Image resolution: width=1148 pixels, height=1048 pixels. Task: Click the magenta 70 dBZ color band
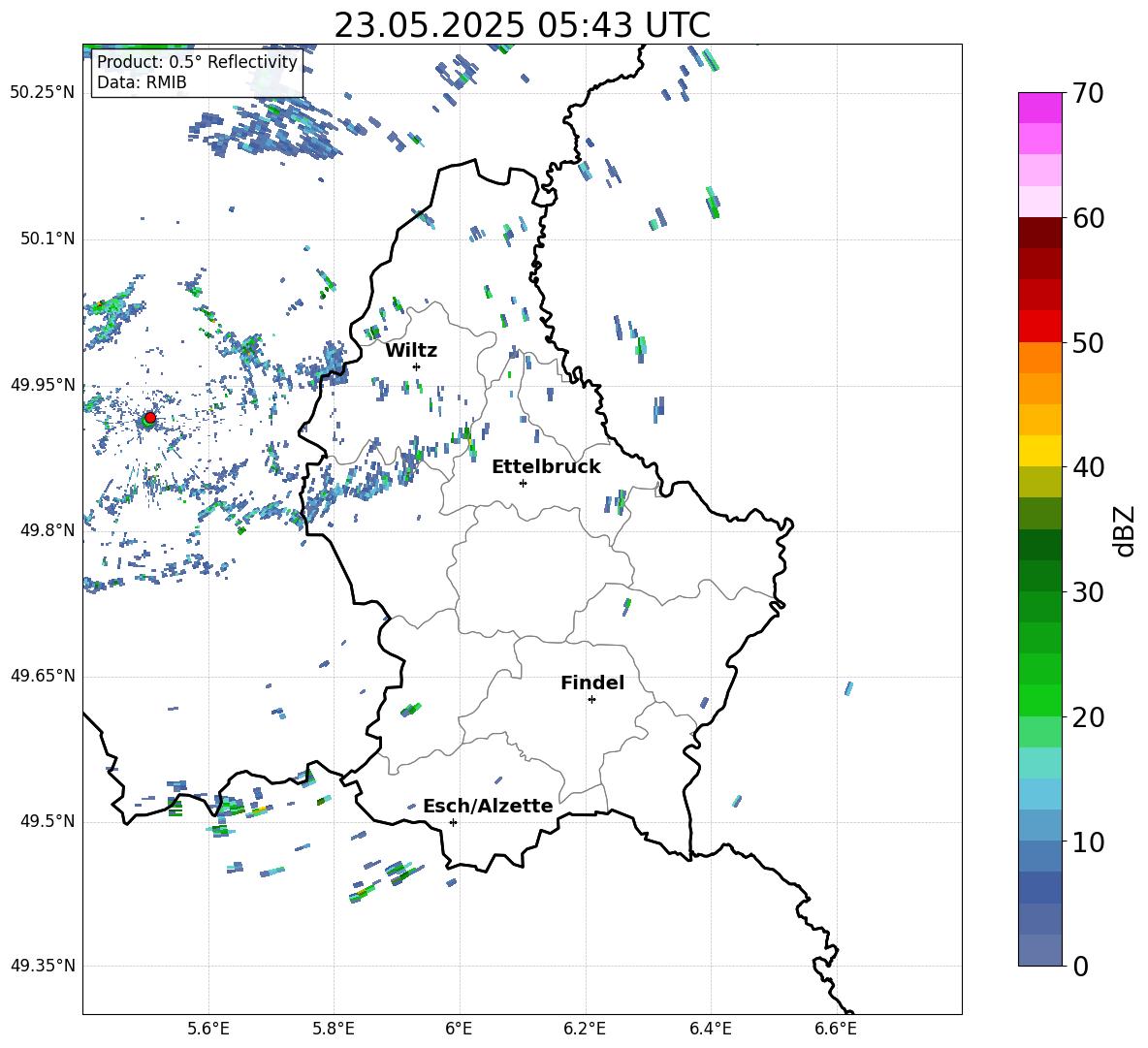(x=1039, y=108)
